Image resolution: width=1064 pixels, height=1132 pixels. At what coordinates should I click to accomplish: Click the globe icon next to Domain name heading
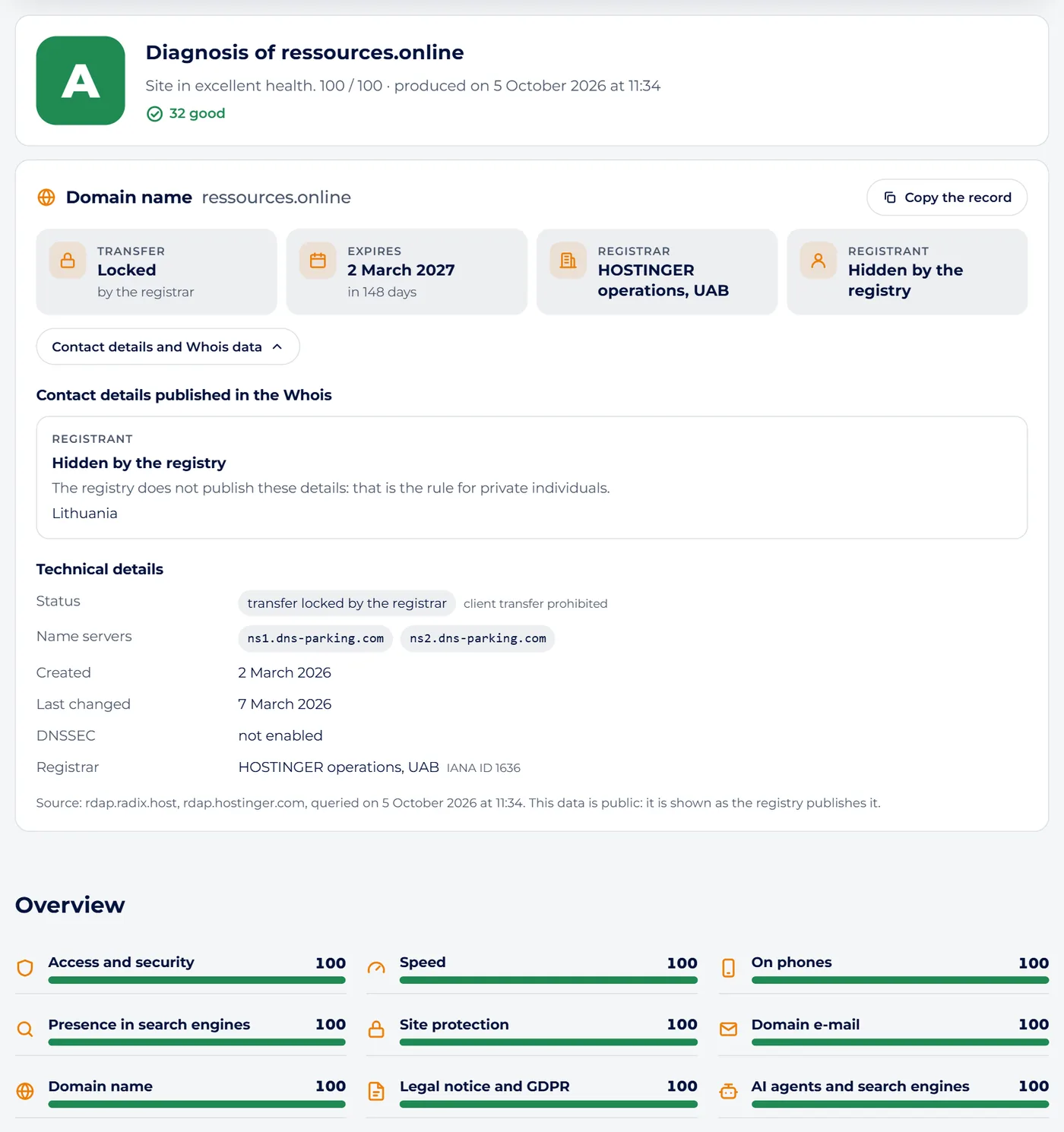coord(46,198)
